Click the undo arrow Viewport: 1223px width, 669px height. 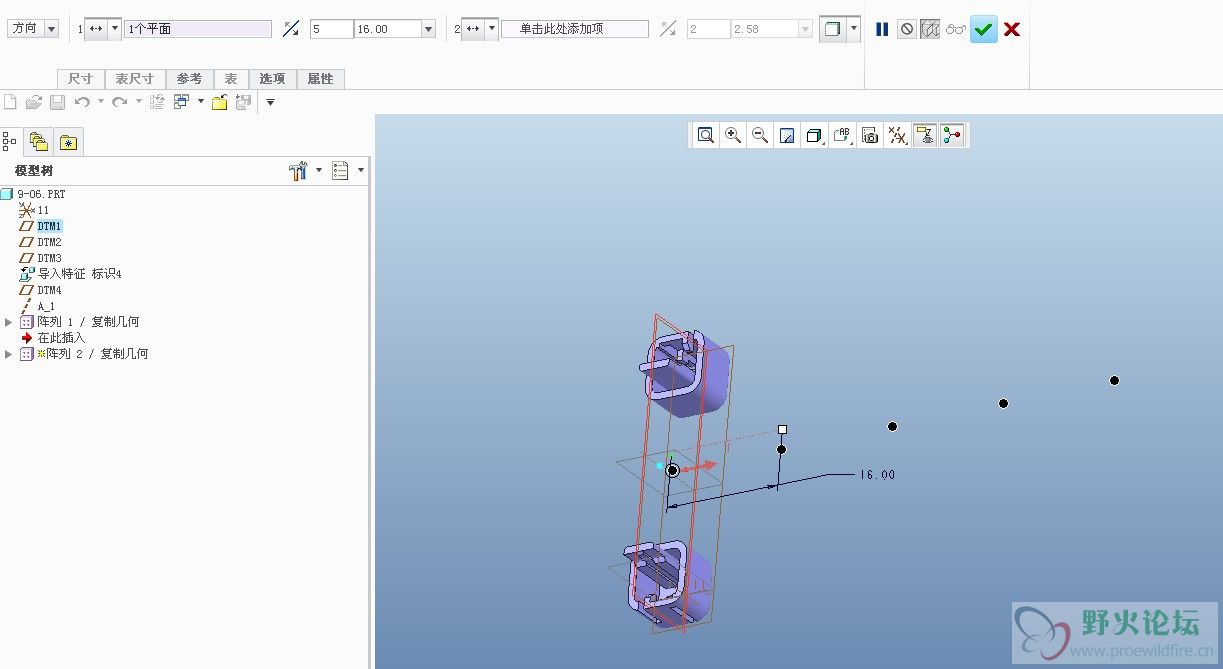[x=82, y=102]
